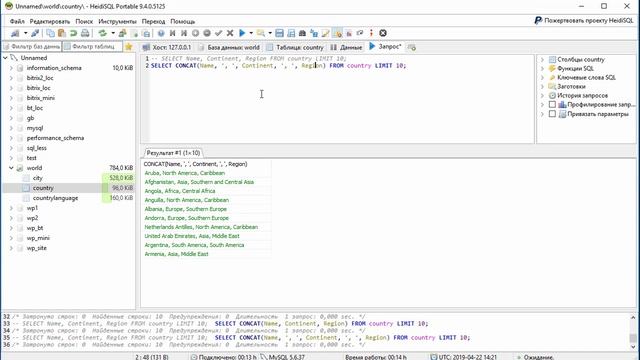The width and height of the screenshot is (640, 360).
Task: Switch to the База данных: world tab
Action: [229, 47]
